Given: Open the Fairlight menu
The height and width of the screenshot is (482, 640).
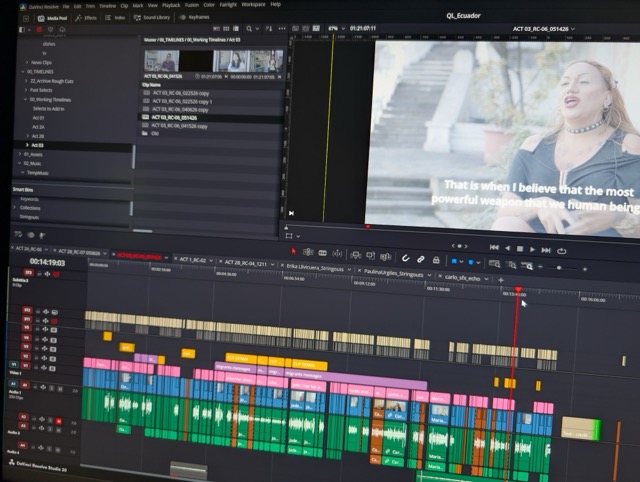Looking at the screenshot, I should pyautogui.click(x=228, y=5).
